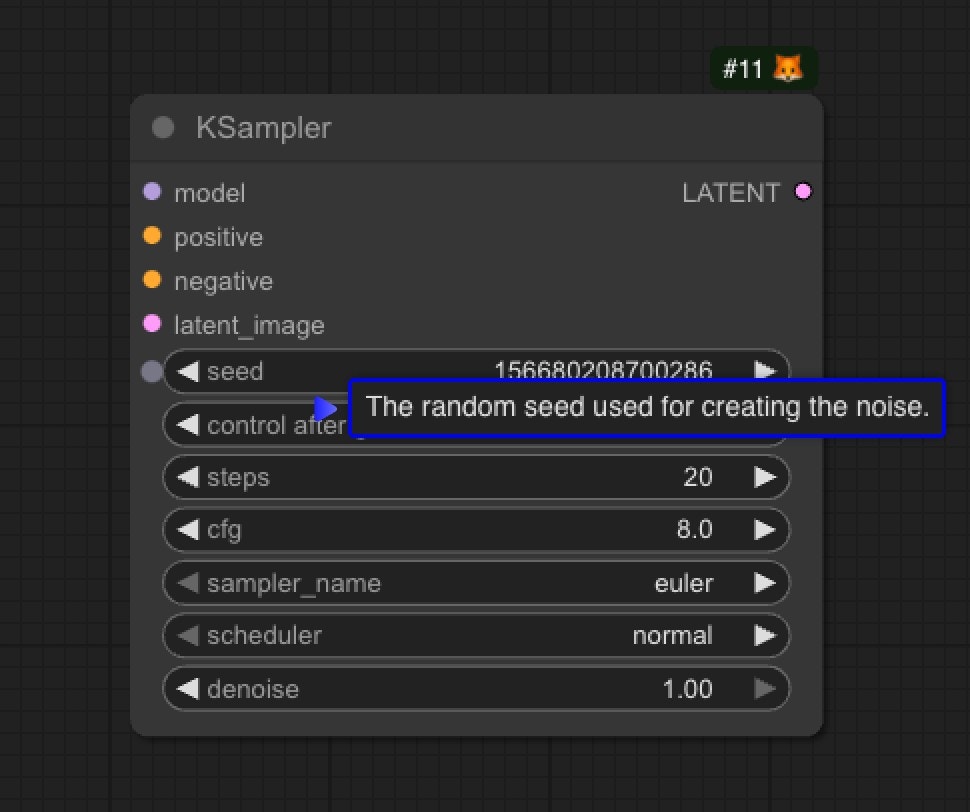Increase steps using the right arrow
Viewport: 970px width, 812px height.
(x=766, y=477)
